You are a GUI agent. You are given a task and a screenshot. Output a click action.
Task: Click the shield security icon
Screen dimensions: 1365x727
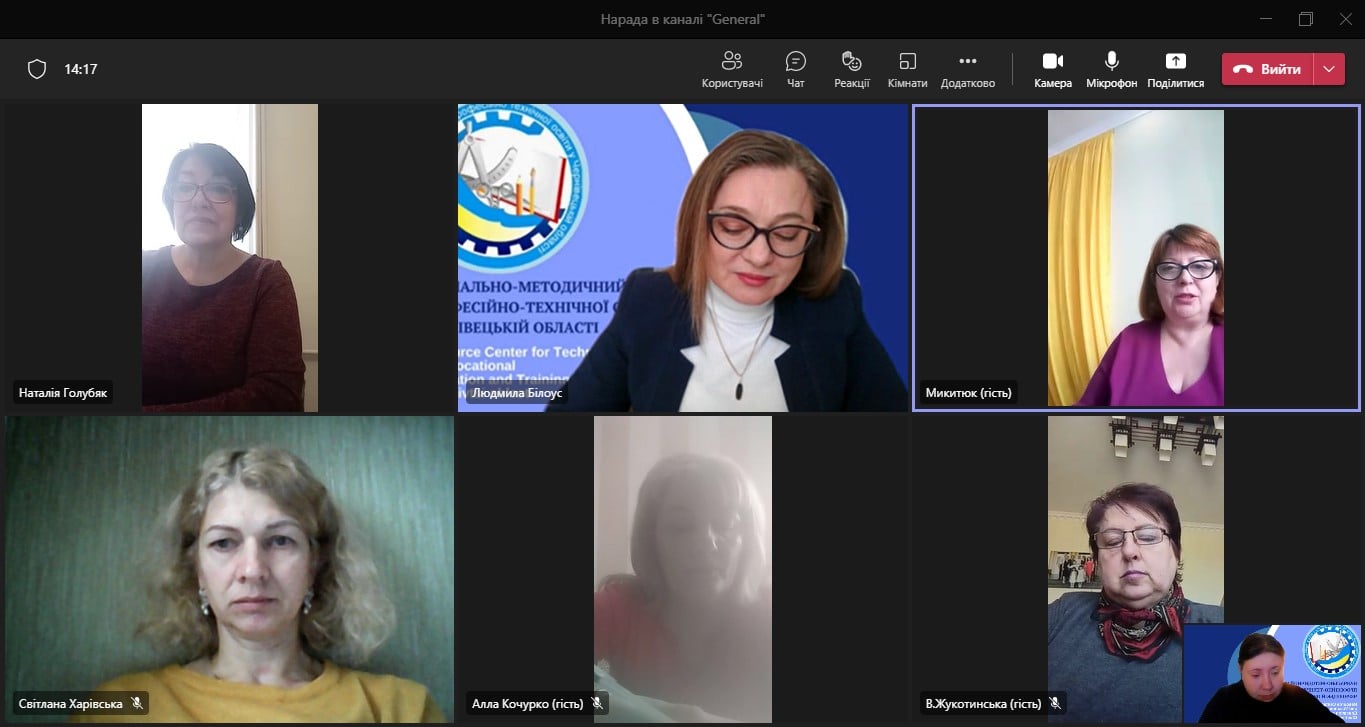pyautogui.click(x=37, y=69)
